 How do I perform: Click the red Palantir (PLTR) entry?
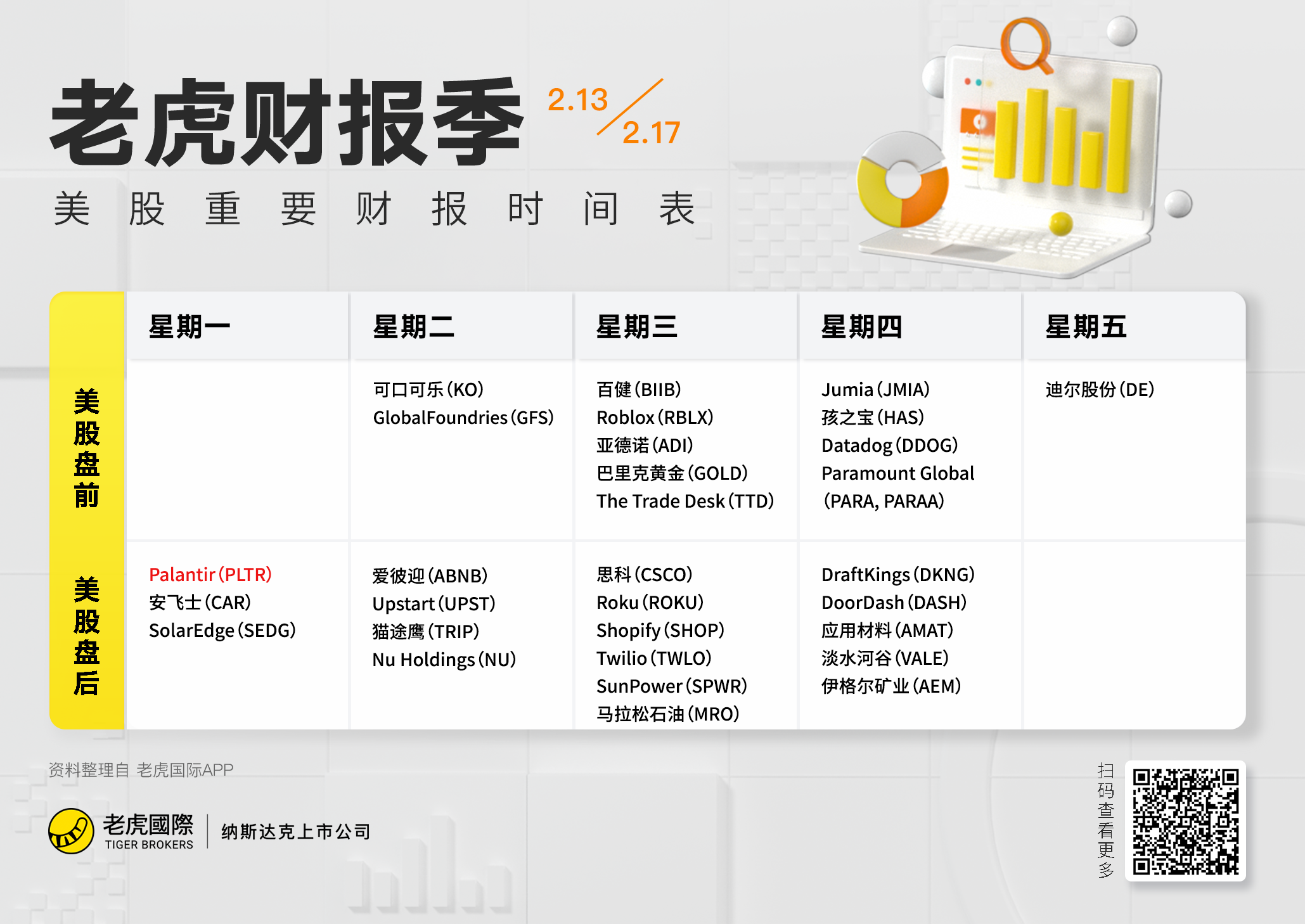pyautogui.click(x=210, y=574)
